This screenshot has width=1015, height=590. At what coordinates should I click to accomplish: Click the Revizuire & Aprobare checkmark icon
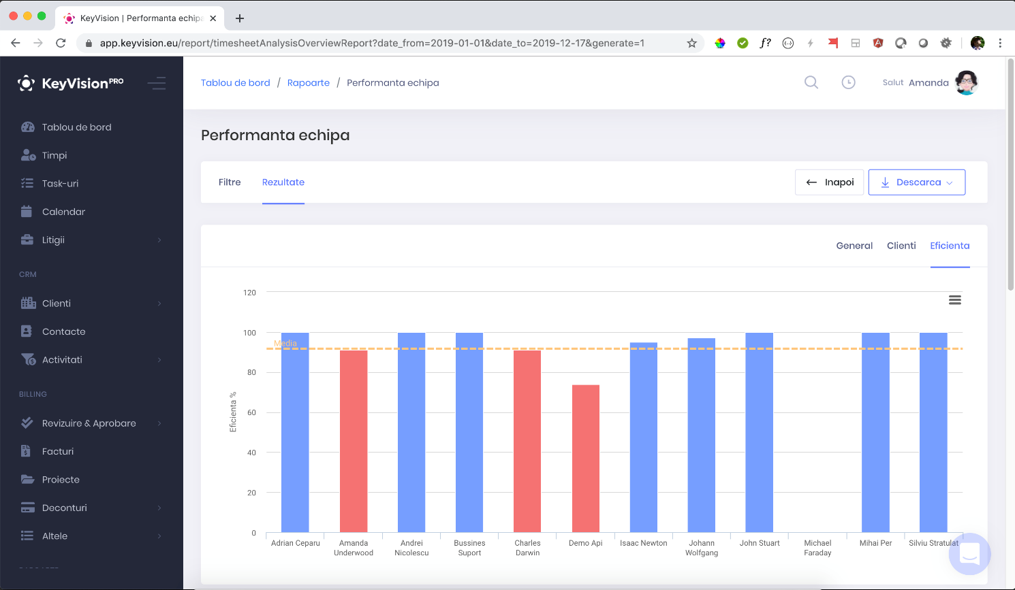[27, 423]
